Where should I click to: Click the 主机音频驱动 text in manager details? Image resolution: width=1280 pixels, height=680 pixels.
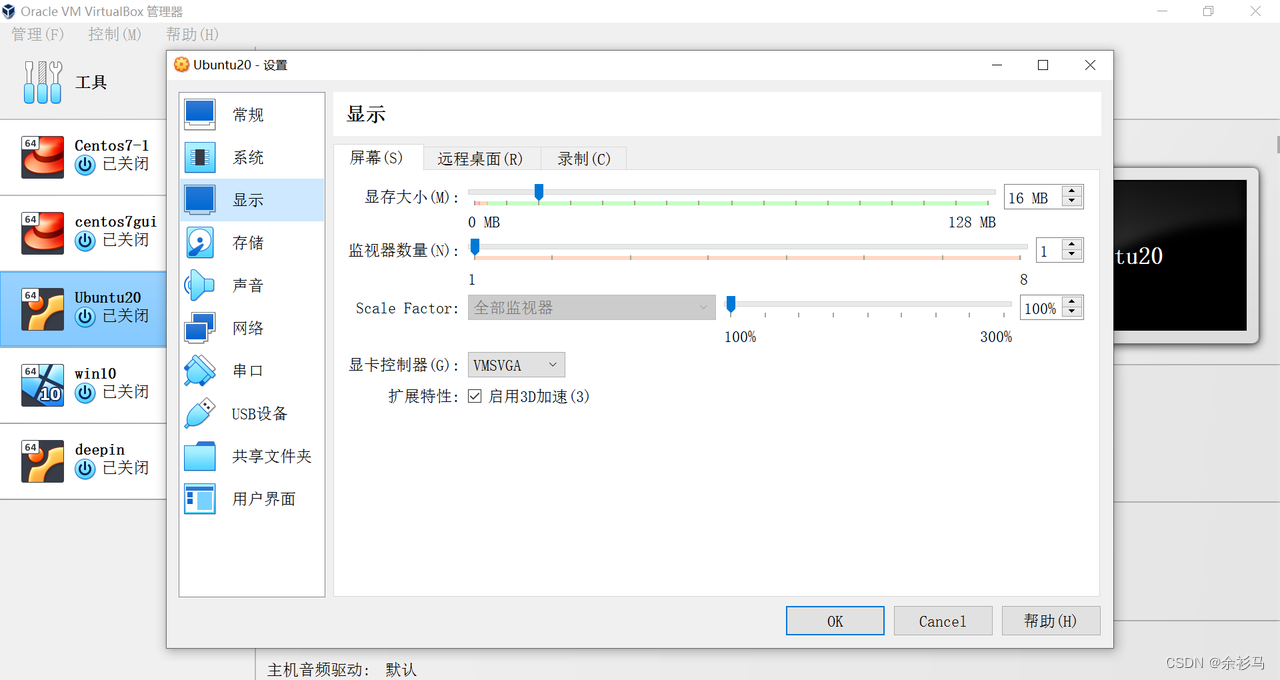click(320, 669)
